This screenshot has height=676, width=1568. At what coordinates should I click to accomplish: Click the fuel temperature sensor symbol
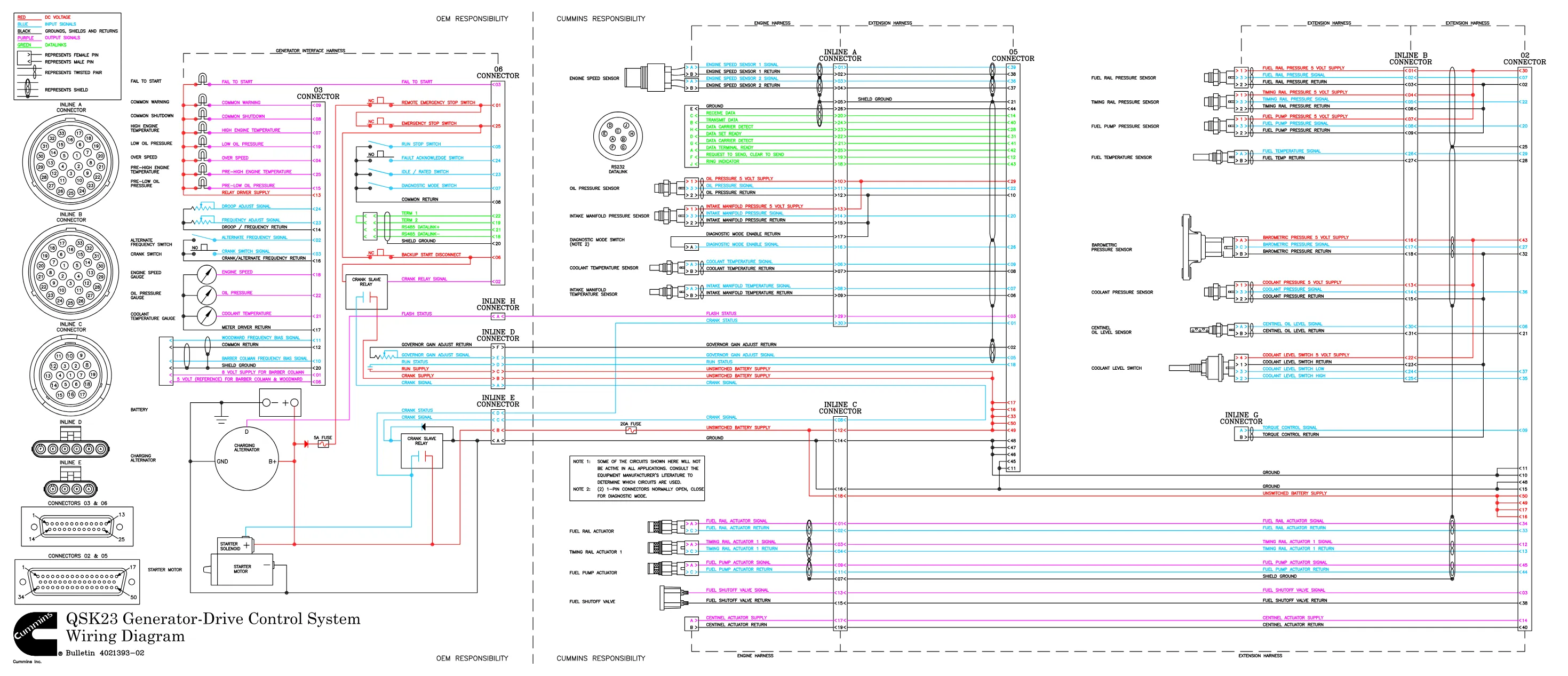click(x=1214, y=157)
